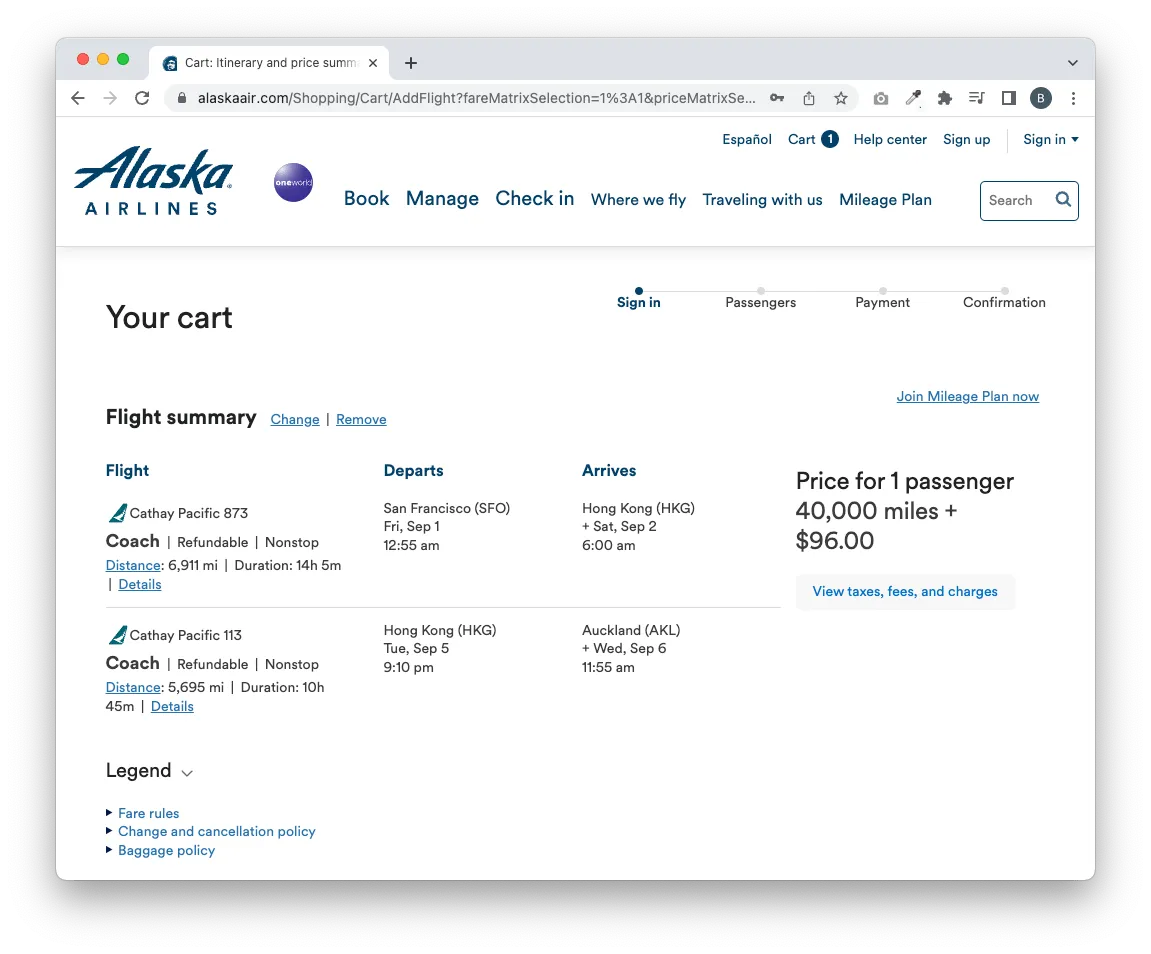This screenshot has height=954, width=1151.
Task: Open Chrome three-dot menu
Action: pos(1073,98)
